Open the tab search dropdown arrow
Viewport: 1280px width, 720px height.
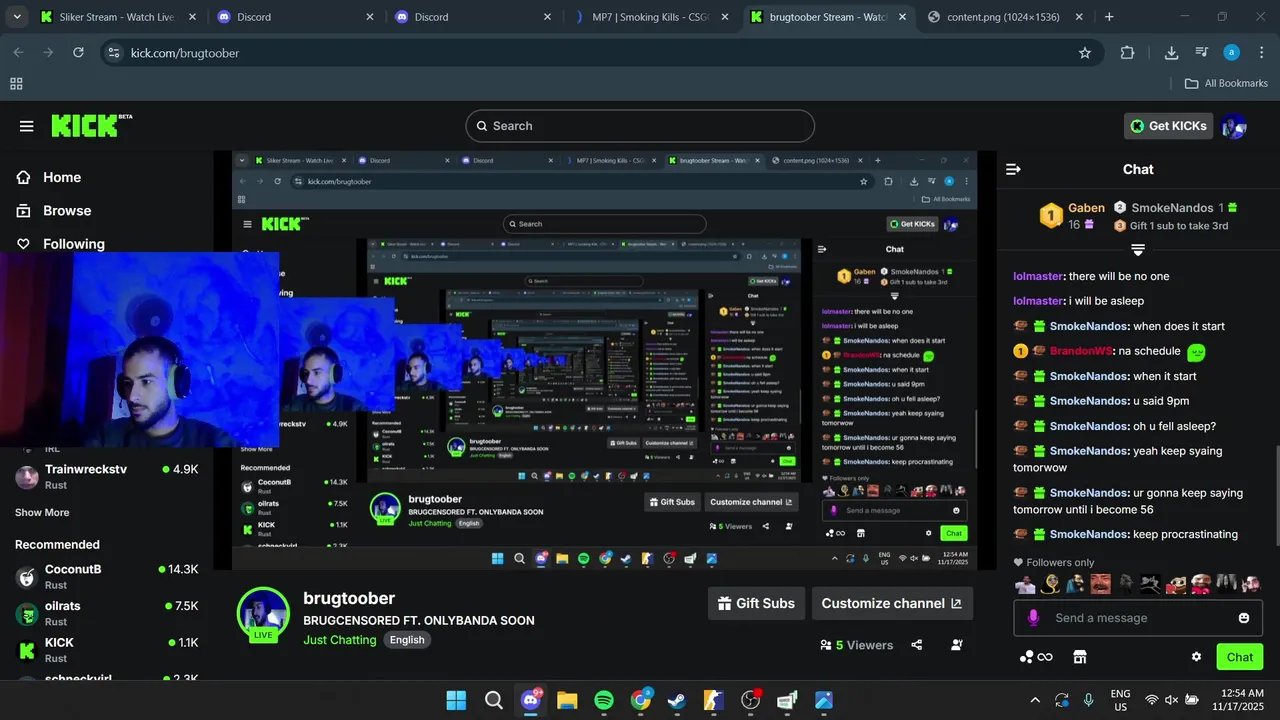pyautogui.click(x=18, y=17)
